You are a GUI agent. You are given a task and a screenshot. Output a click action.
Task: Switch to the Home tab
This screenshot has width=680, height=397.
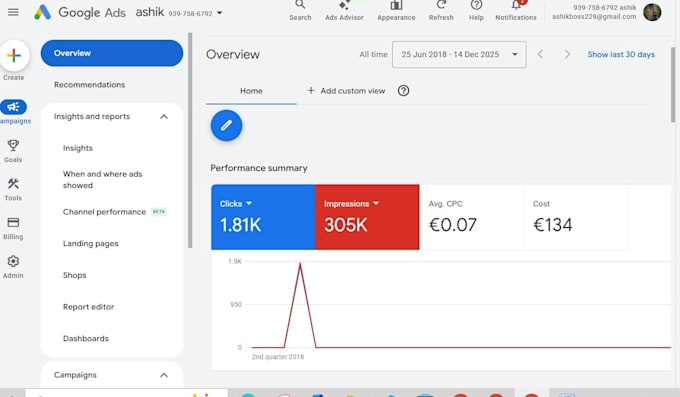(251, 91)
